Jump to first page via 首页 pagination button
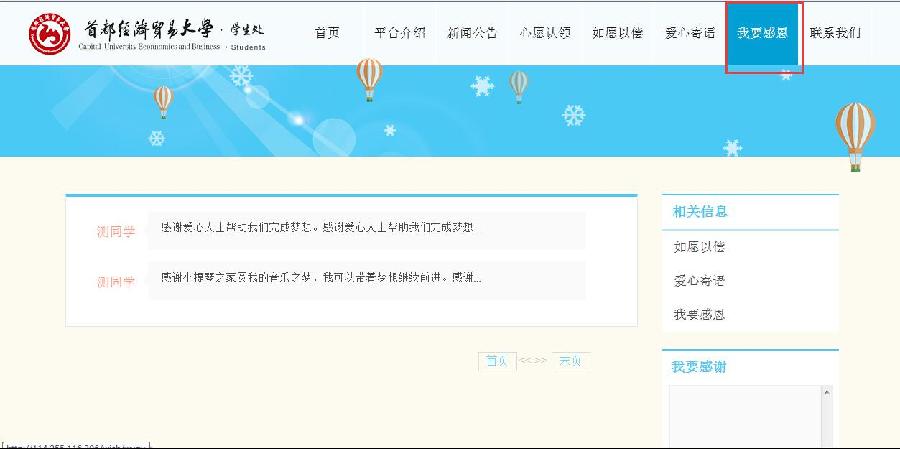 (x=497, y=361)
